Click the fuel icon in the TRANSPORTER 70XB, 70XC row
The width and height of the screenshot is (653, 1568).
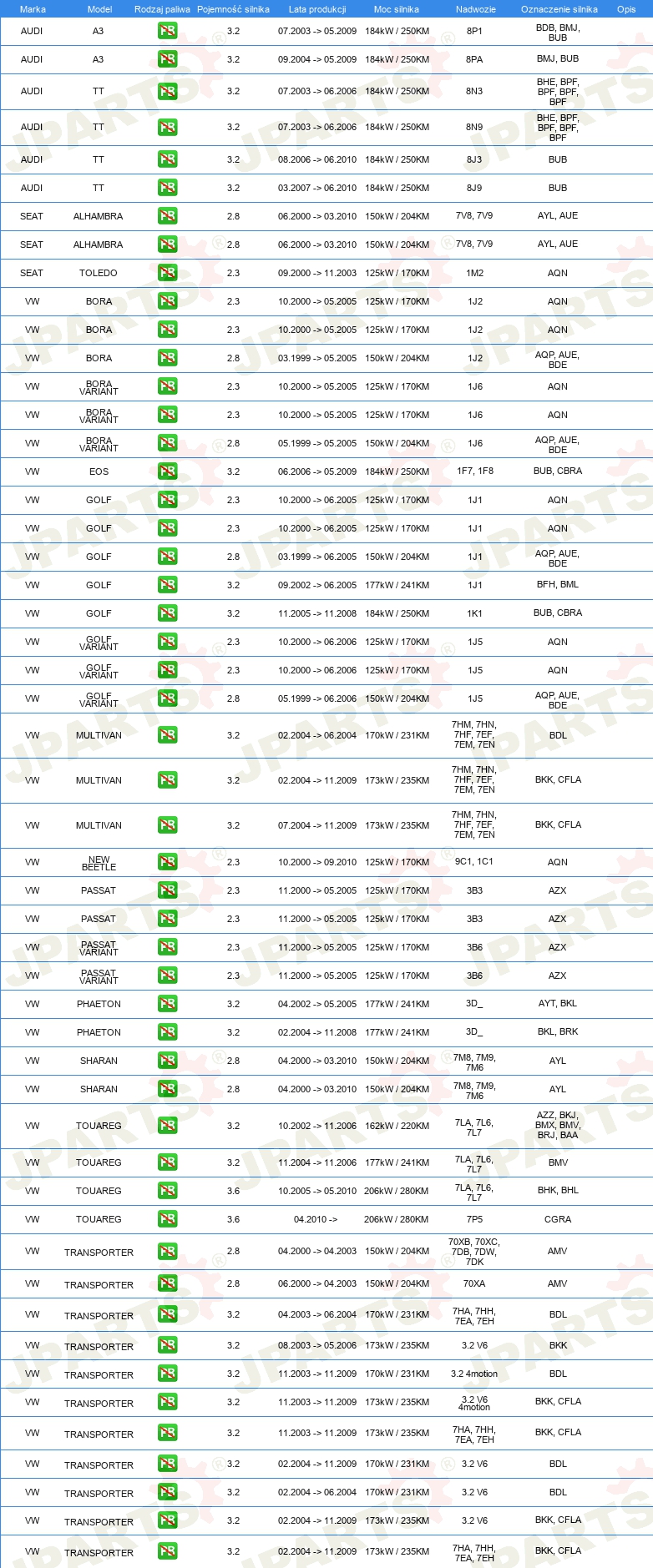coord(168,1252)
